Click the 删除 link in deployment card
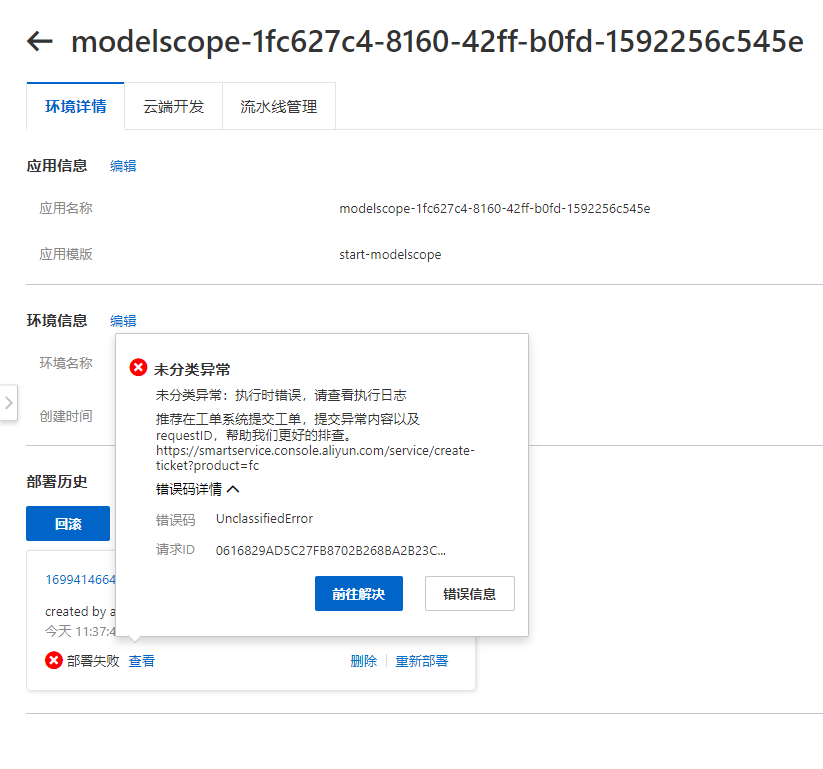Viewport: 823px width, 769px height. pos(364,661)
